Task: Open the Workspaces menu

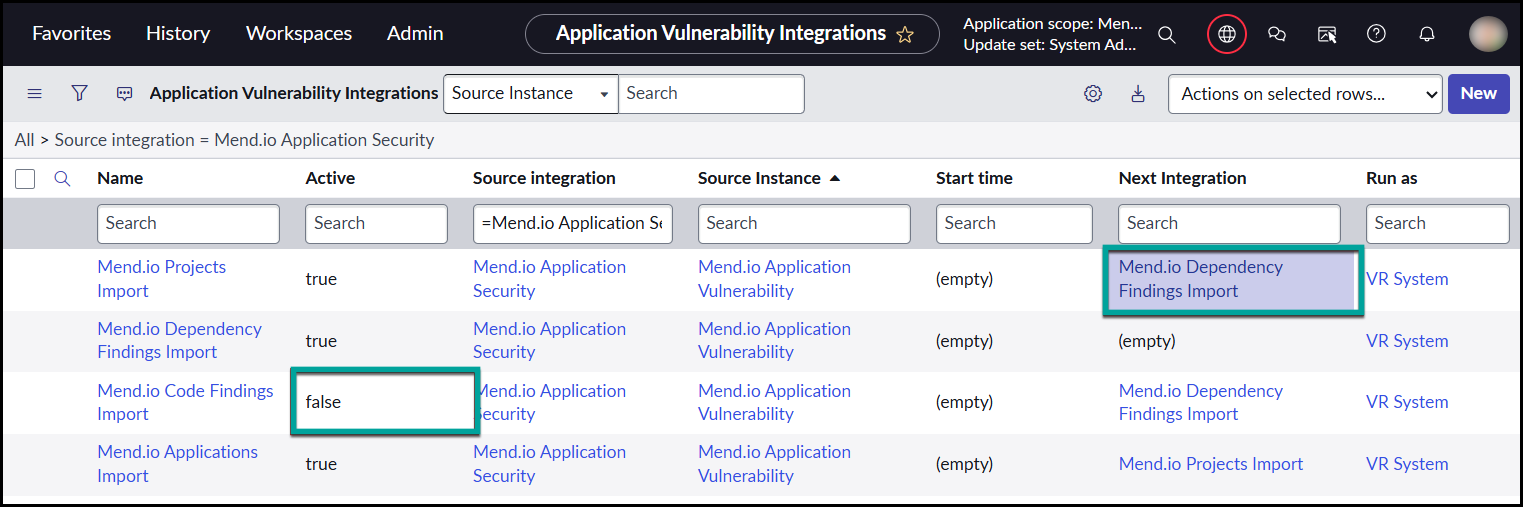Action: [299, 33]
